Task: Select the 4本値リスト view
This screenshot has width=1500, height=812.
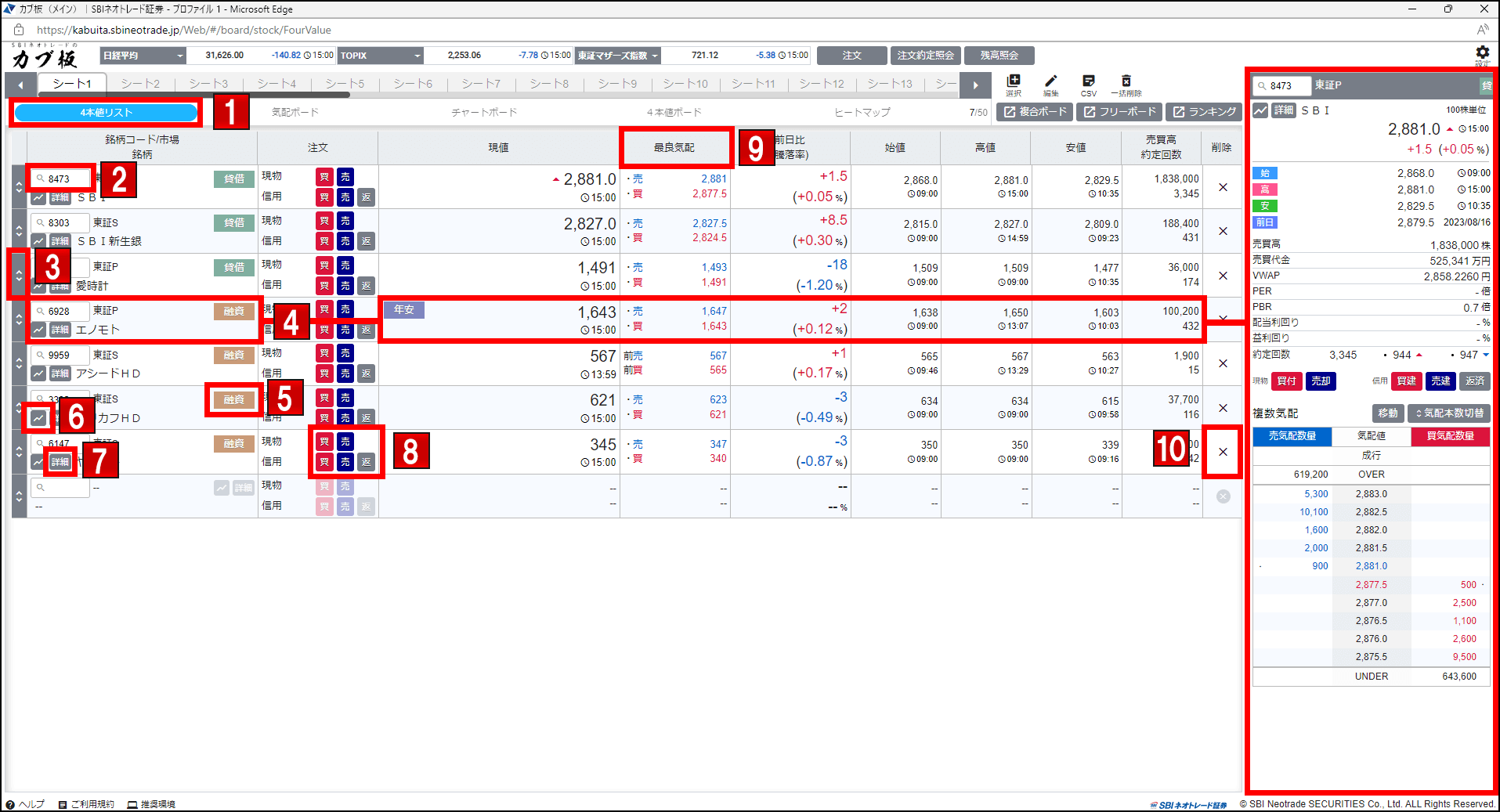Action: click(x=107, y=113)
